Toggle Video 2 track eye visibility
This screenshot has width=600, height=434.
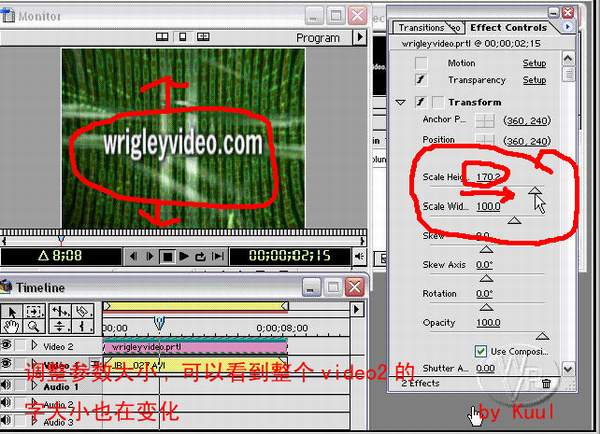pyautogui.click(x=6, y=345)
